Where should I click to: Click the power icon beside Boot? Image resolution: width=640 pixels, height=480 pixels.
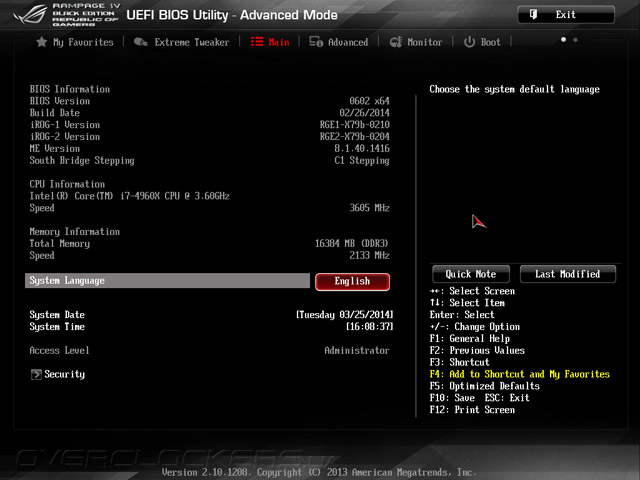tap(469, 42)
